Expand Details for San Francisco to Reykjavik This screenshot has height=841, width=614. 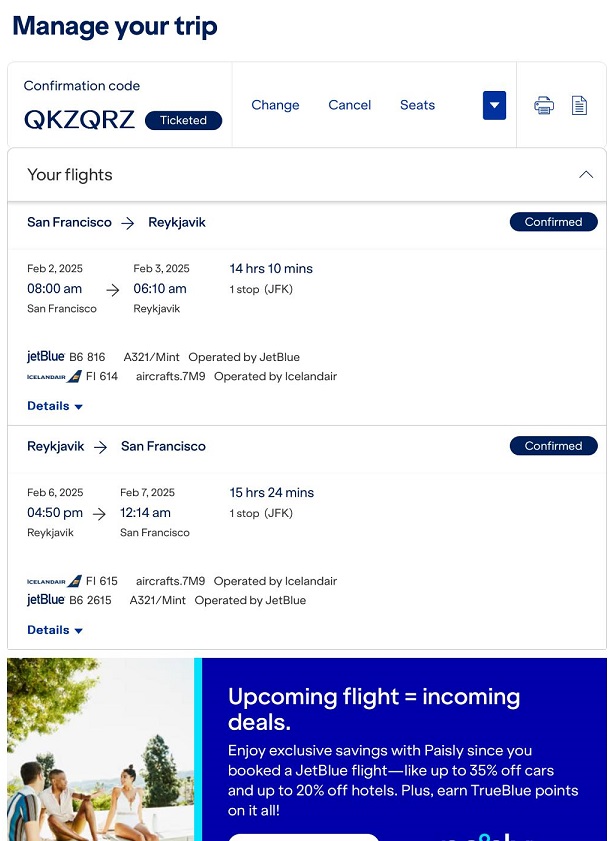point(55,406)
